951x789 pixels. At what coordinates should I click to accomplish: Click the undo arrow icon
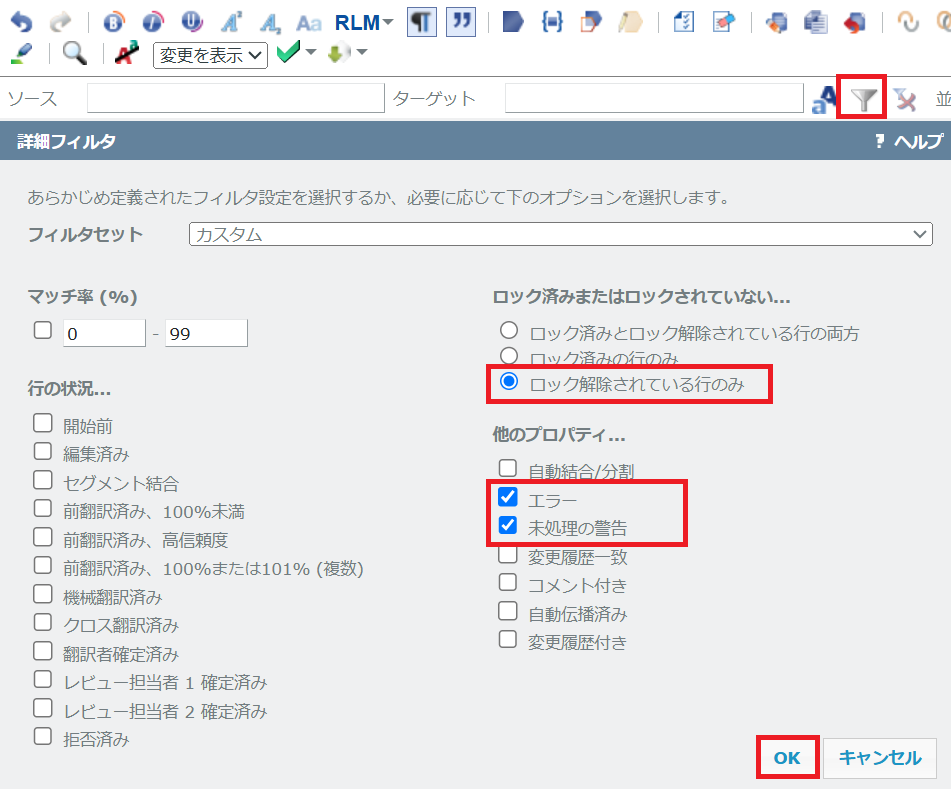coord(20,22)
